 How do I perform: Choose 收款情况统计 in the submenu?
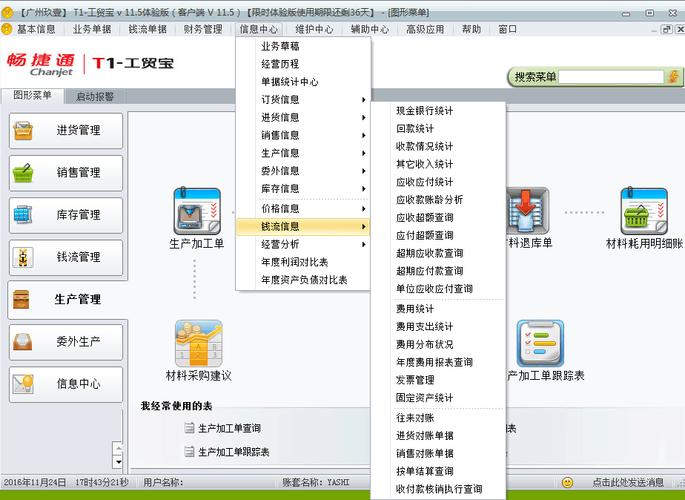click(438, 147)
